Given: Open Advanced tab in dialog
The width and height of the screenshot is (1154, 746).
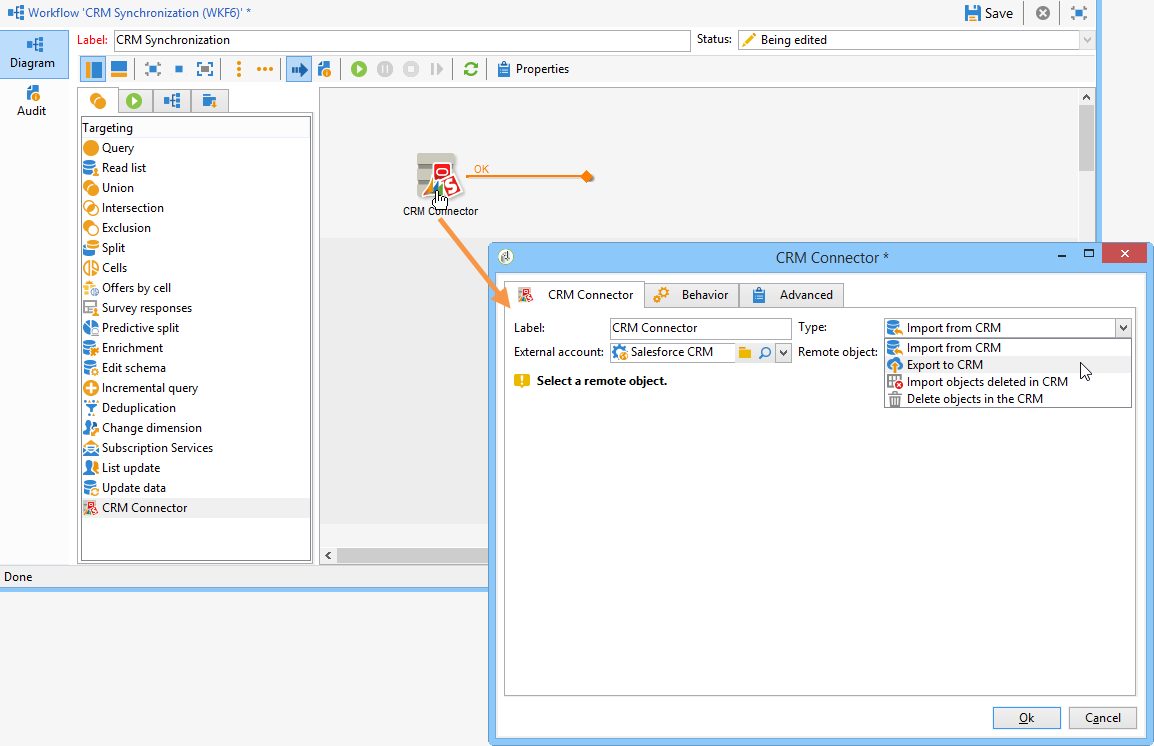Looking at the screenshot, I should click(x=792, y=295).
